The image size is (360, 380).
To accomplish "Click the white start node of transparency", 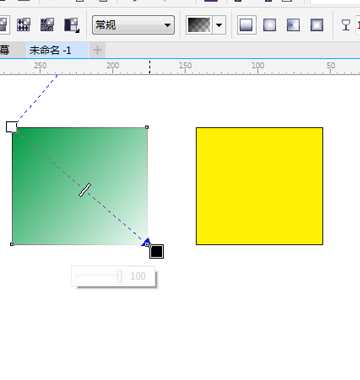I will [x=11, y=127].
